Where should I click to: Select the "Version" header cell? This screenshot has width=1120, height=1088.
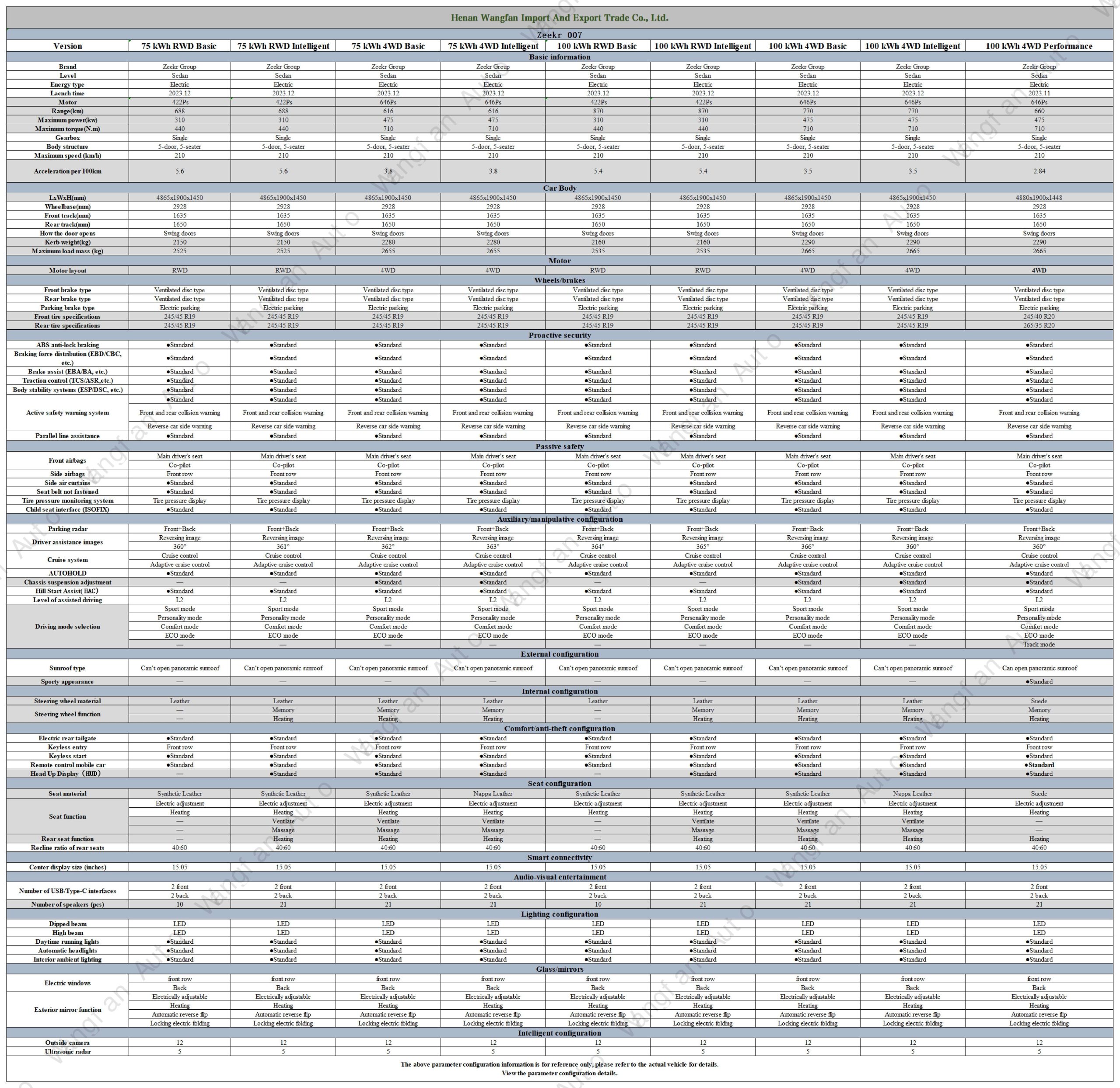pos(67,46)
